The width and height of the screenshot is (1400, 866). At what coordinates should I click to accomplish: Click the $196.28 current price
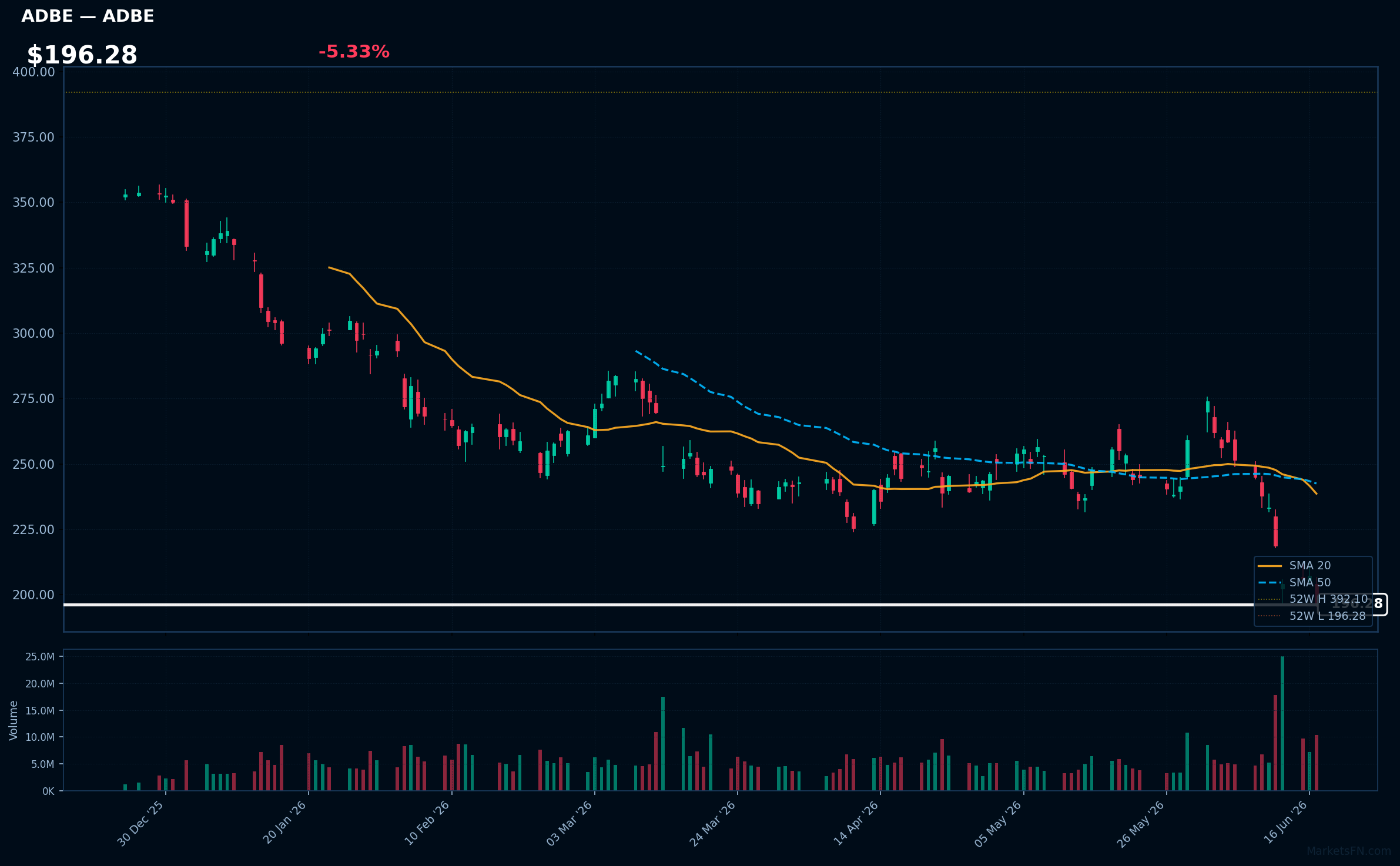(x=82, y=55)
